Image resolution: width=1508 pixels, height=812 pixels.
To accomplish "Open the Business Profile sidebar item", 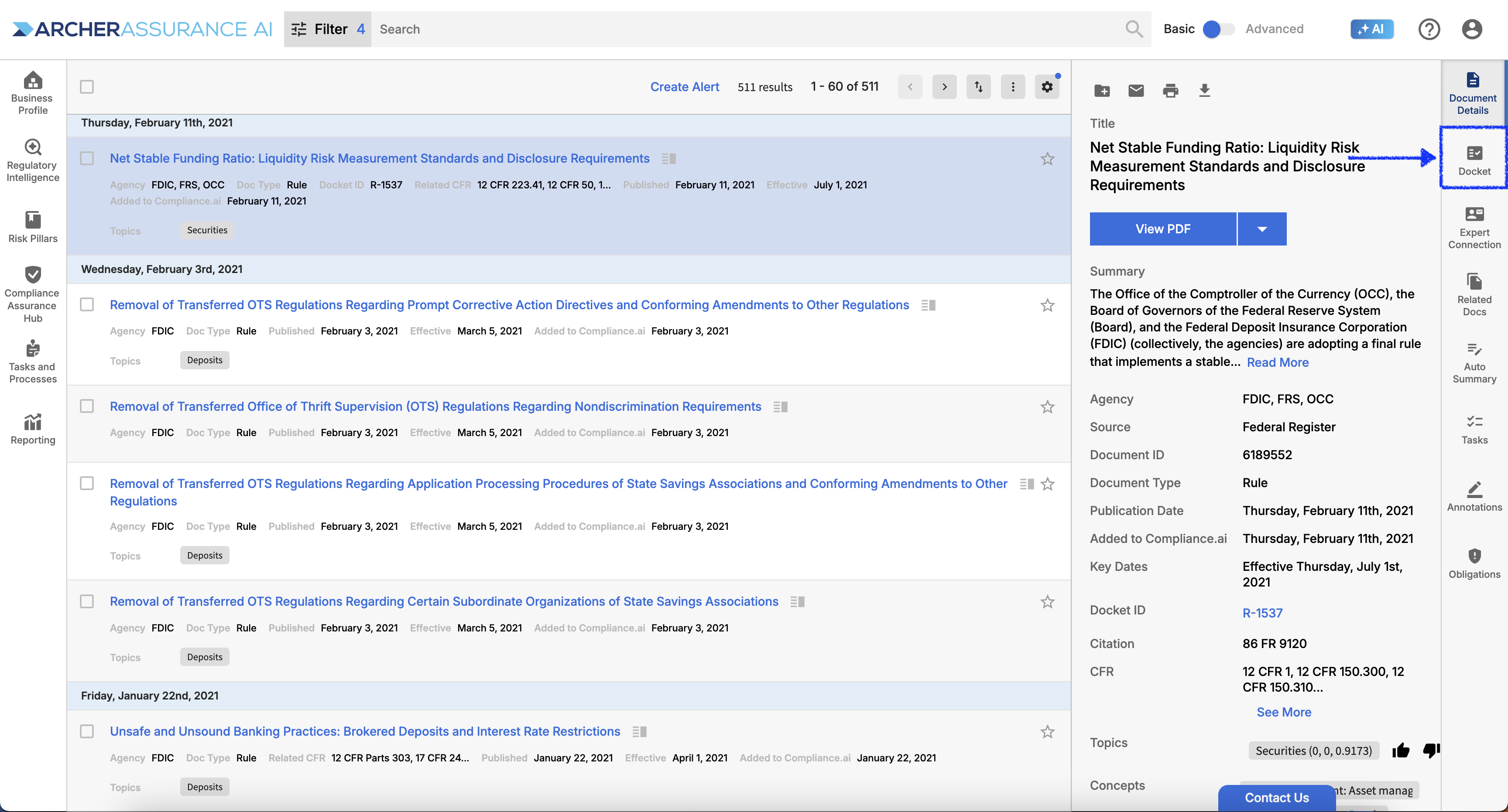I will click(33, 93).
